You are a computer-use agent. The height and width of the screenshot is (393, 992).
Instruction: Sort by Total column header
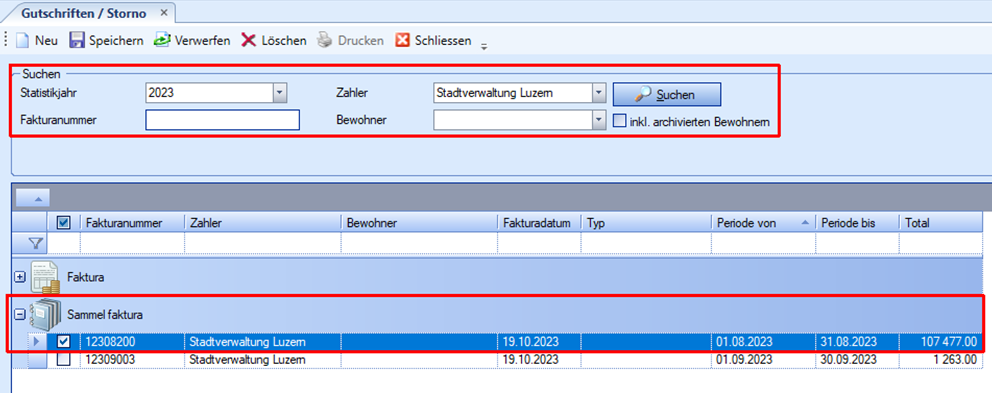pos(942,223)
